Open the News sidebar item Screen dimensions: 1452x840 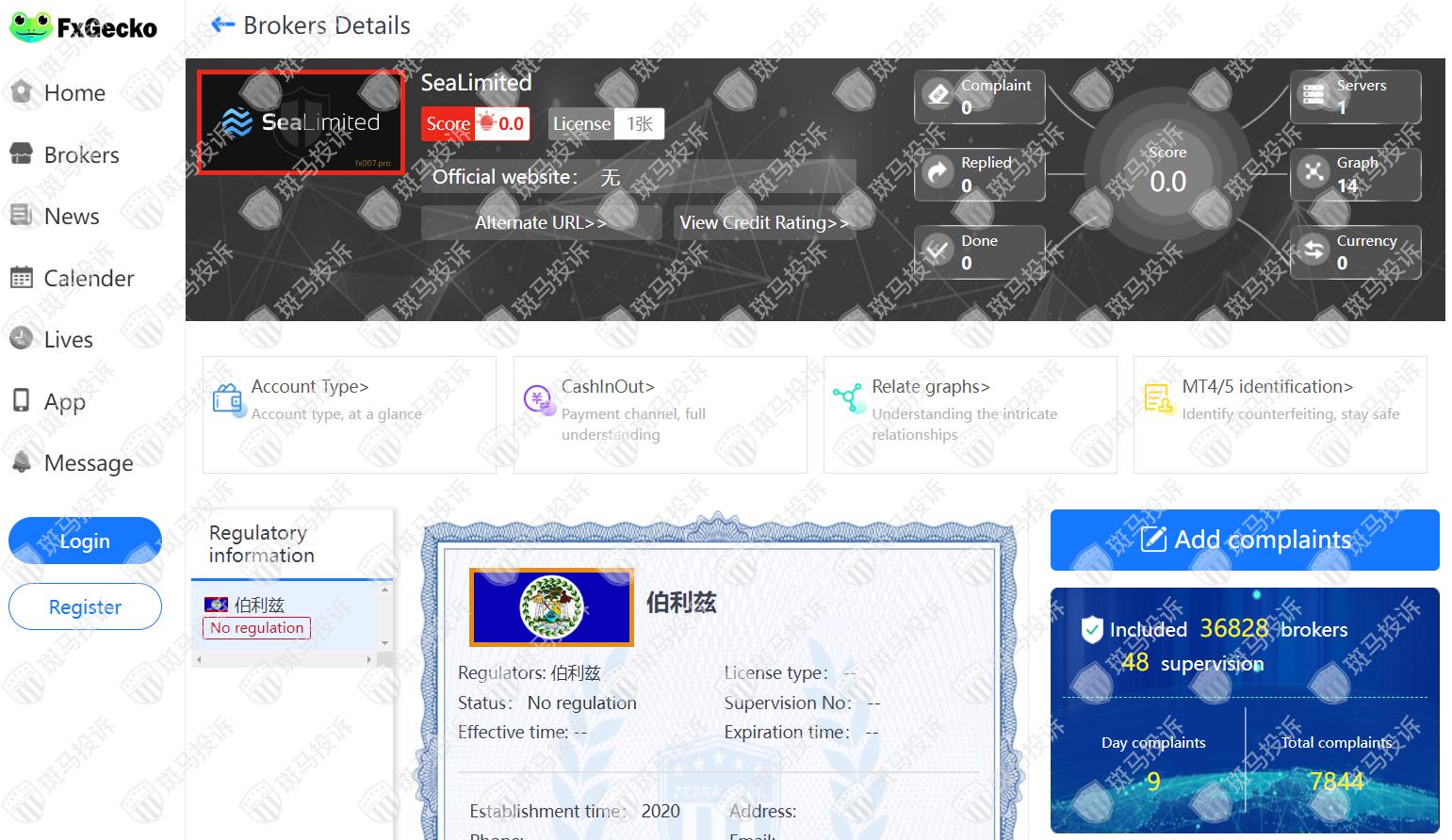coord(71,217)
